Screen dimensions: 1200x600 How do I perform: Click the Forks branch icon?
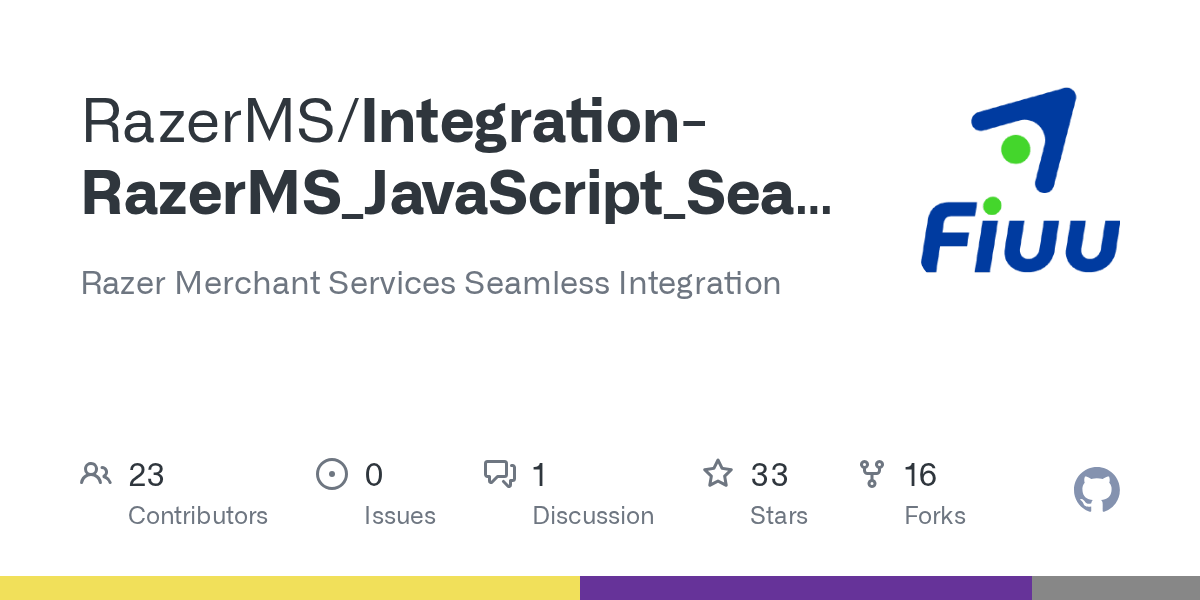click(x=872, y=474)
